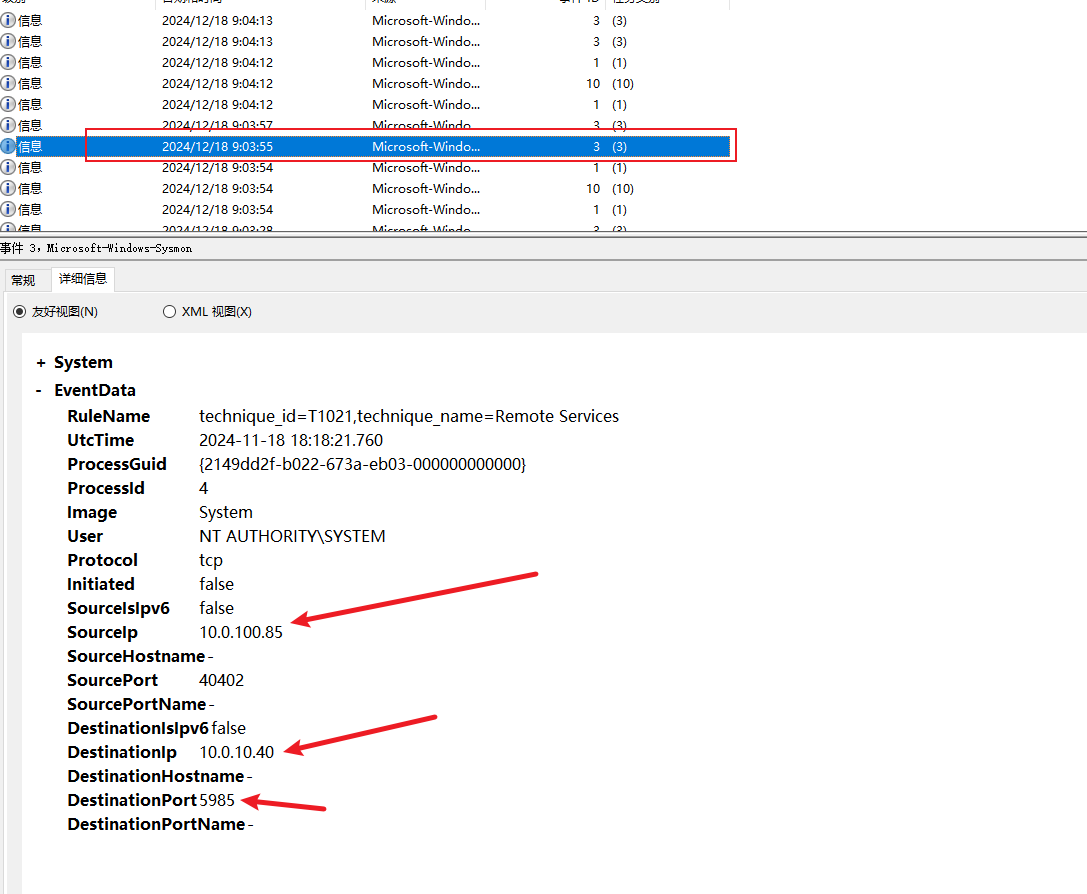Click the Image value System
The height and width of the screenshot is (894, 1087).
click(x=225, y=512)
